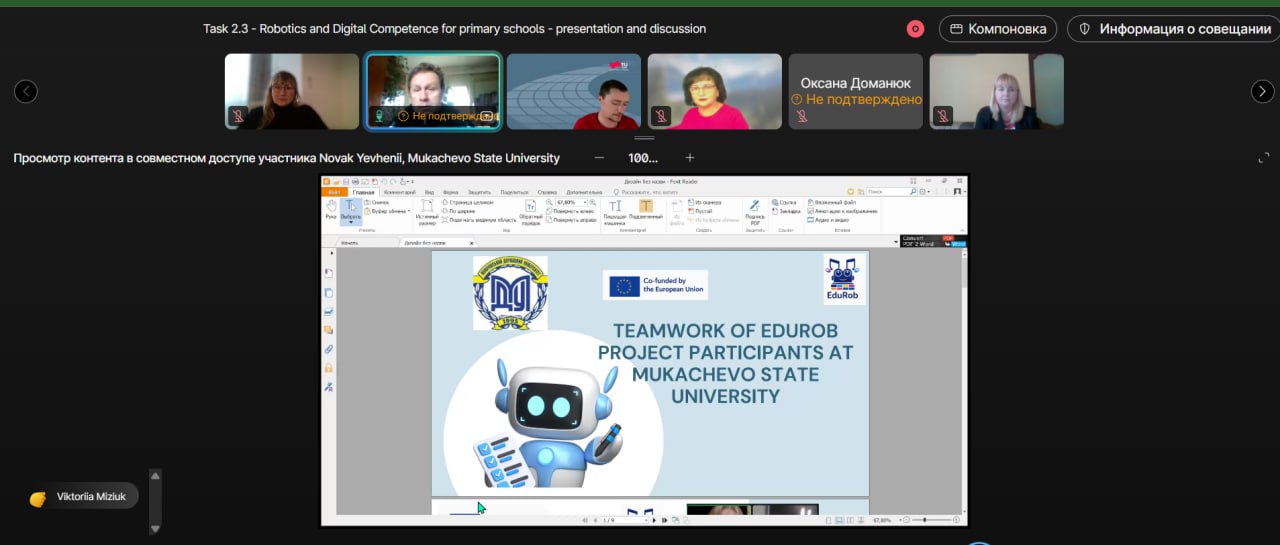Open the security lock panel in sidebar

328,368
